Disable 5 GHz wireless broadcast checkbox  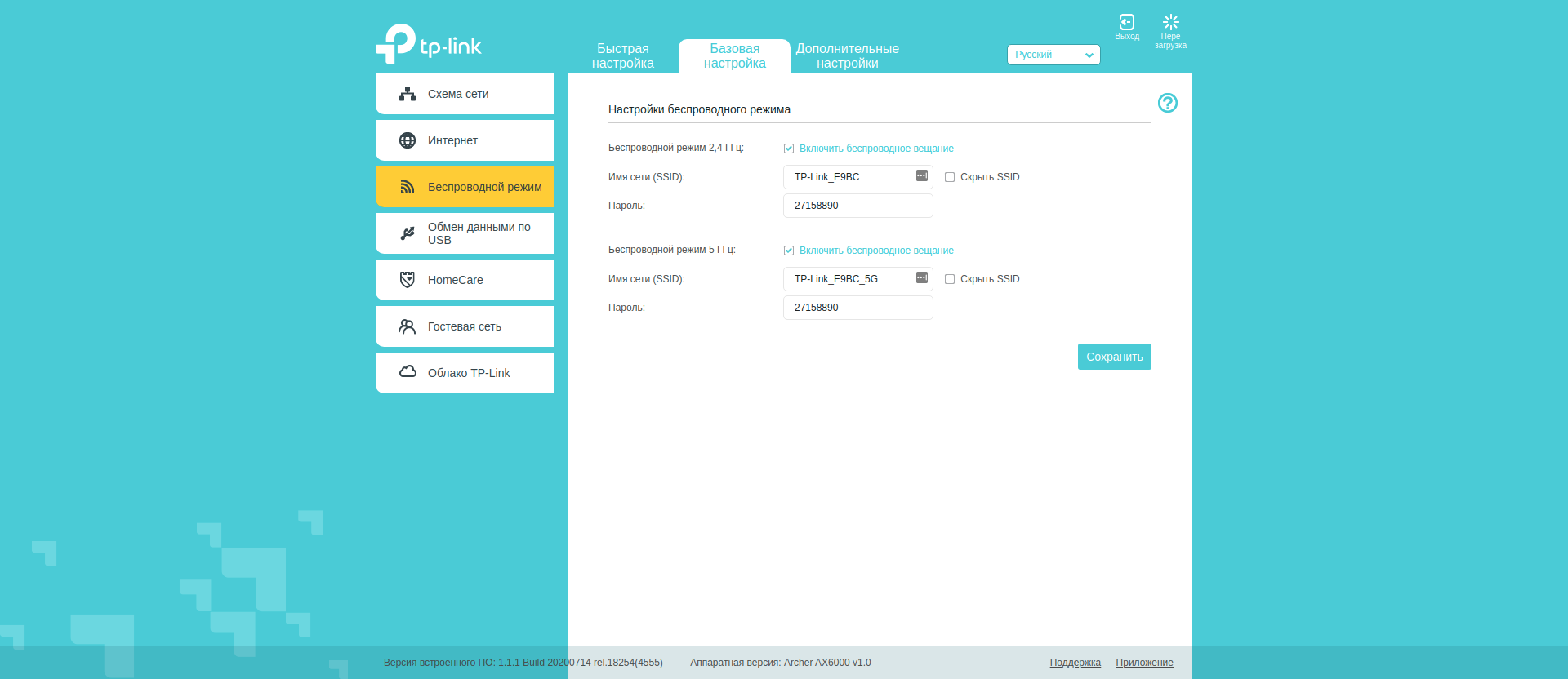789,251
